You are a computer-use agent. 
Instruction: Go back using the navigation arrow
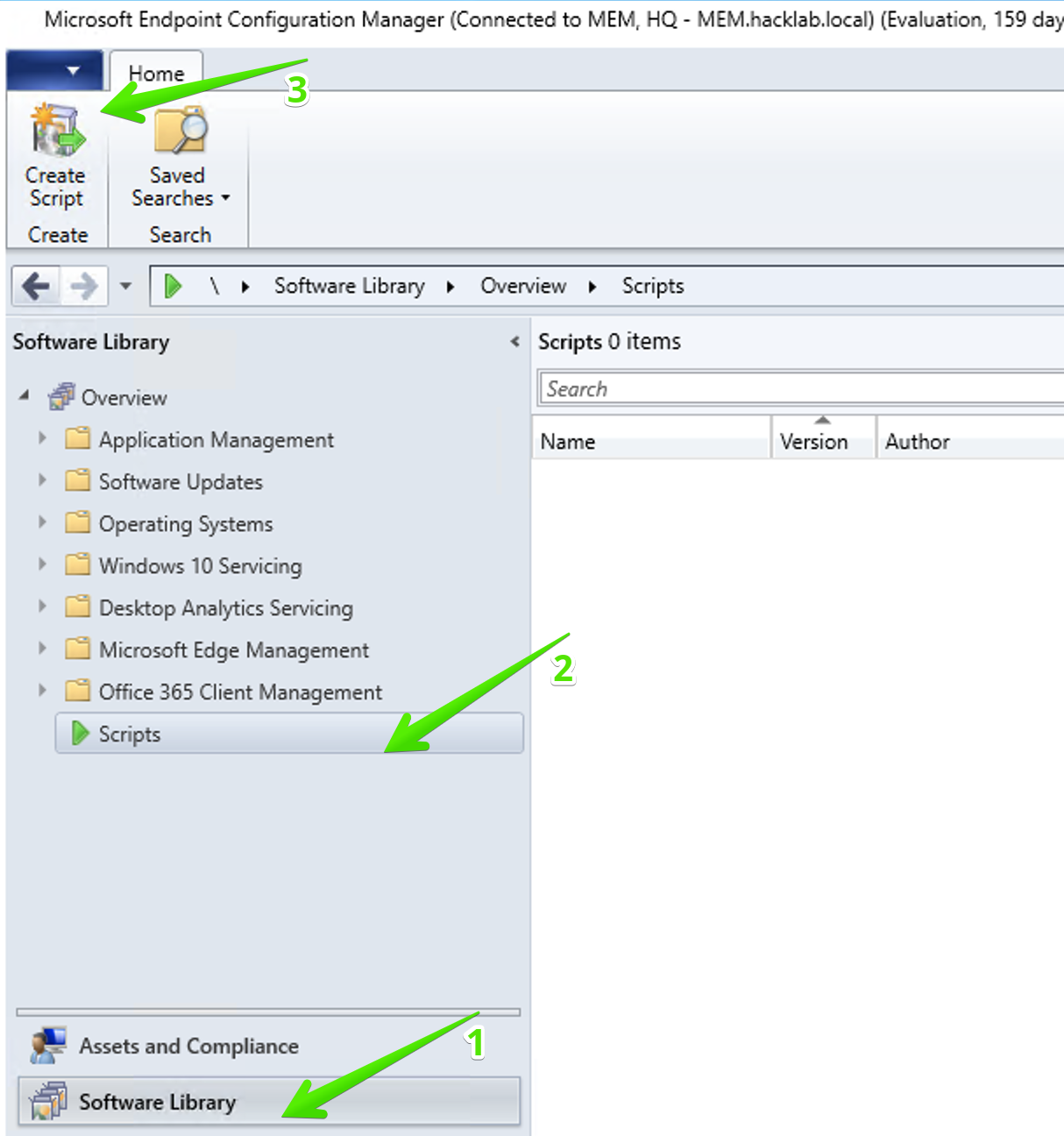(36, 286)
